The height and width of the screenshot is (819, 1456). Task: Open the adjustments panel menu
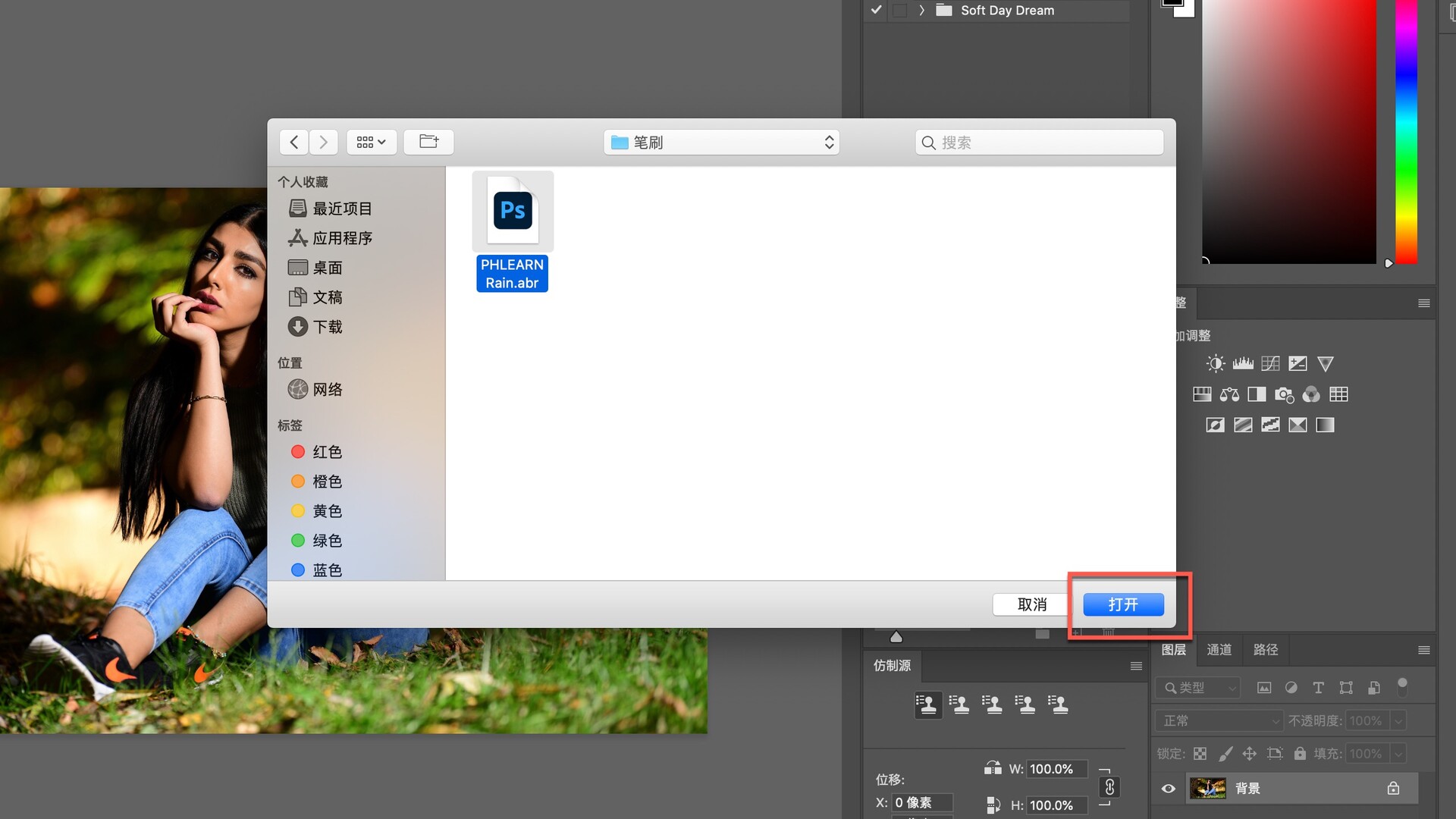pyautogui.click(x=1424, y=303)
